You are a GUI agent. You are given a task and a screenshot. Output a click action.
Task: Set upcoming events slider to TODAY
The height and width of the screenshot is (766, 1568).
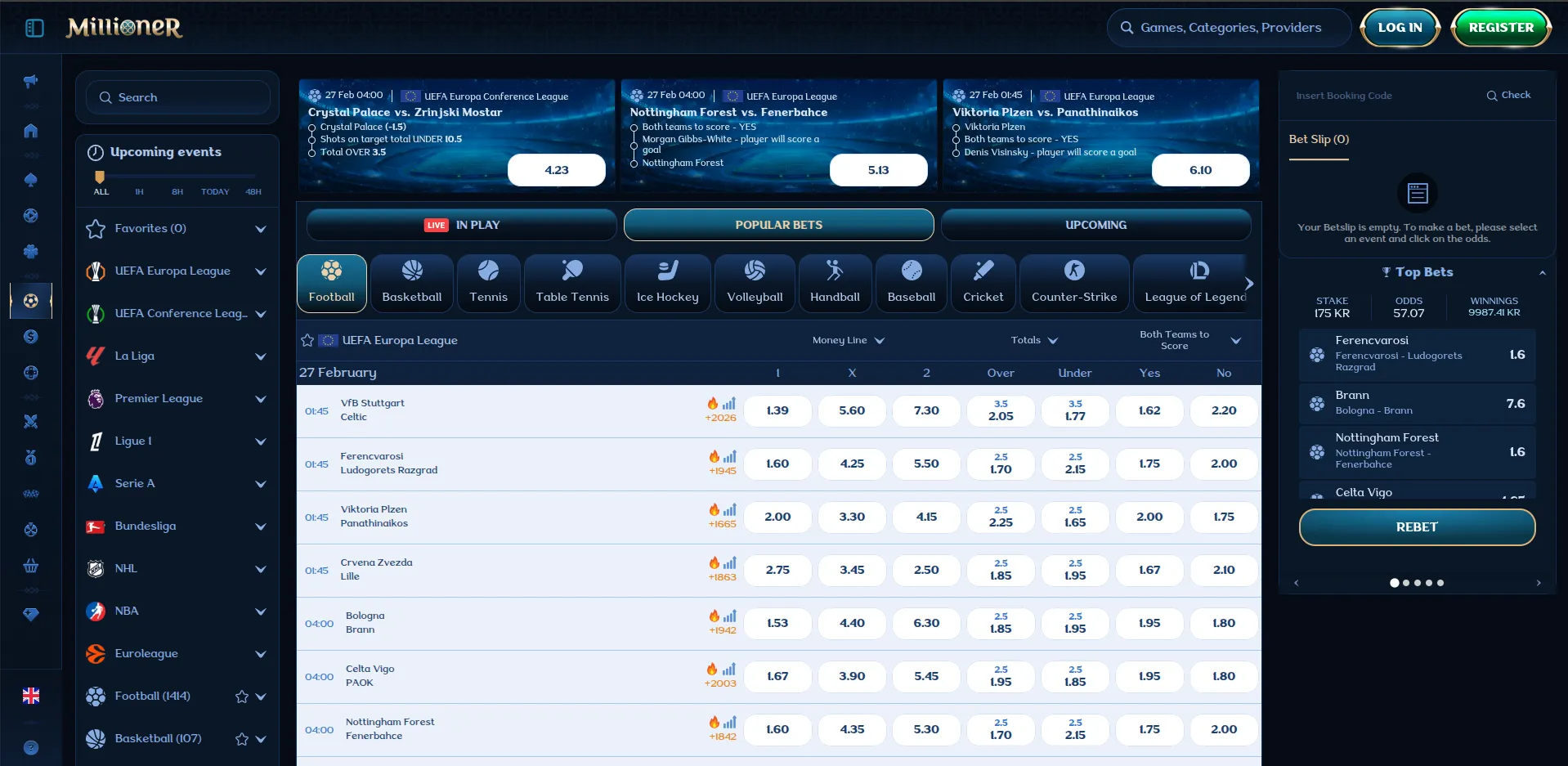(x=215, y=191)
